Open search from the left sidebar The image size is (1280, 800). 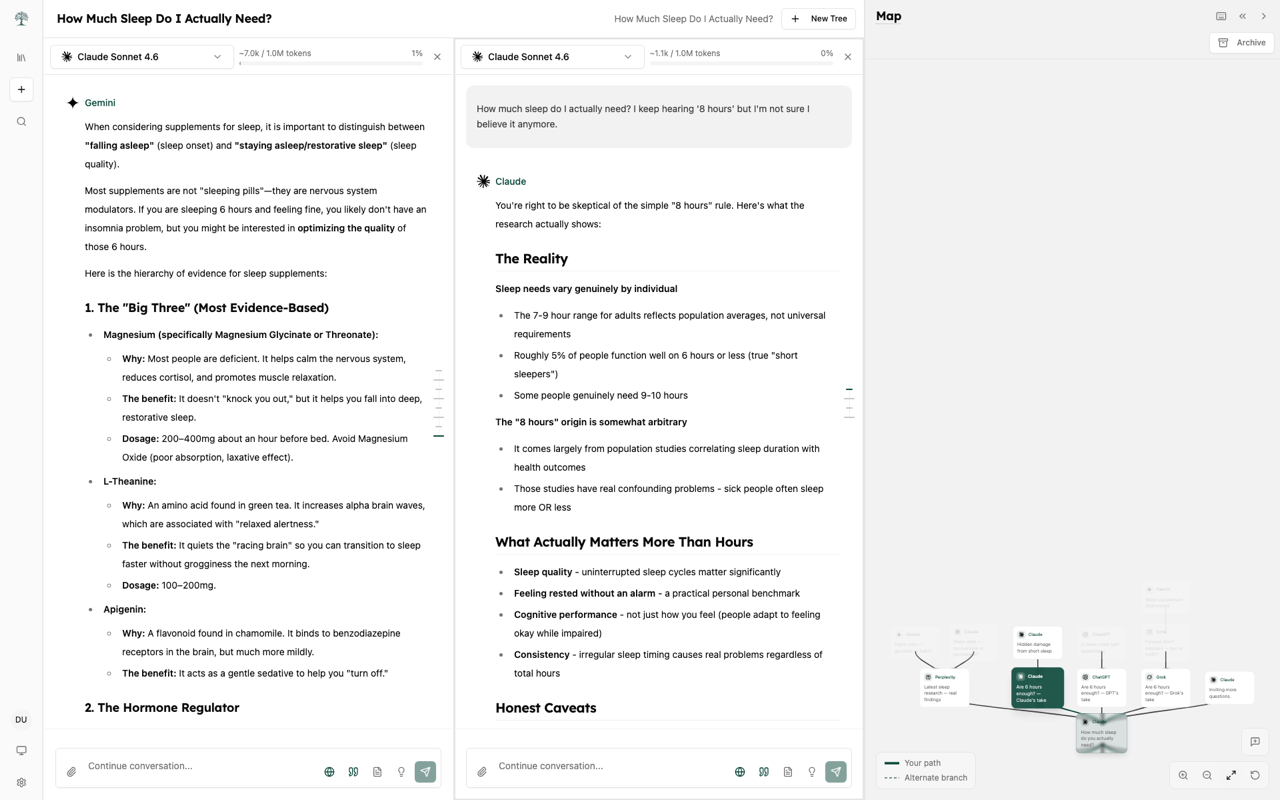coord(21,122)
